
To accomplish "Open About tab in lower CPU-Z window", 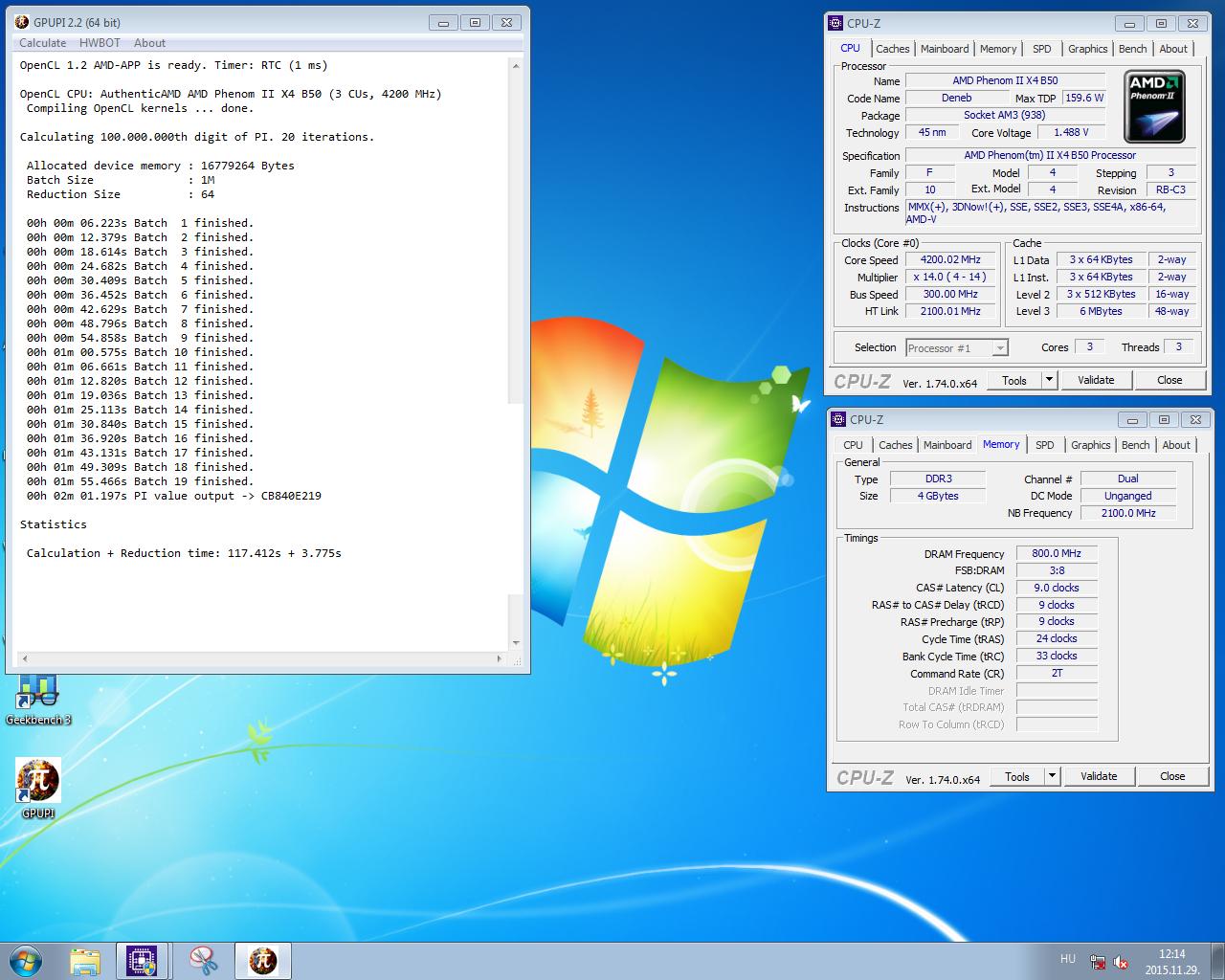I will pos(1176,445).
